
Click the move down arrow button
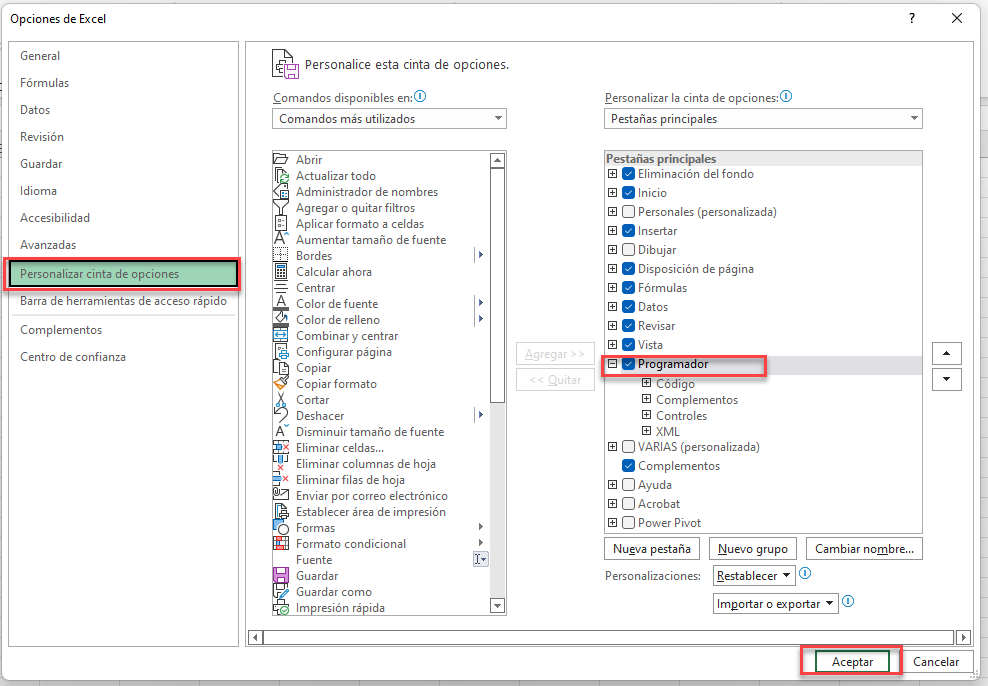(946, 379)
